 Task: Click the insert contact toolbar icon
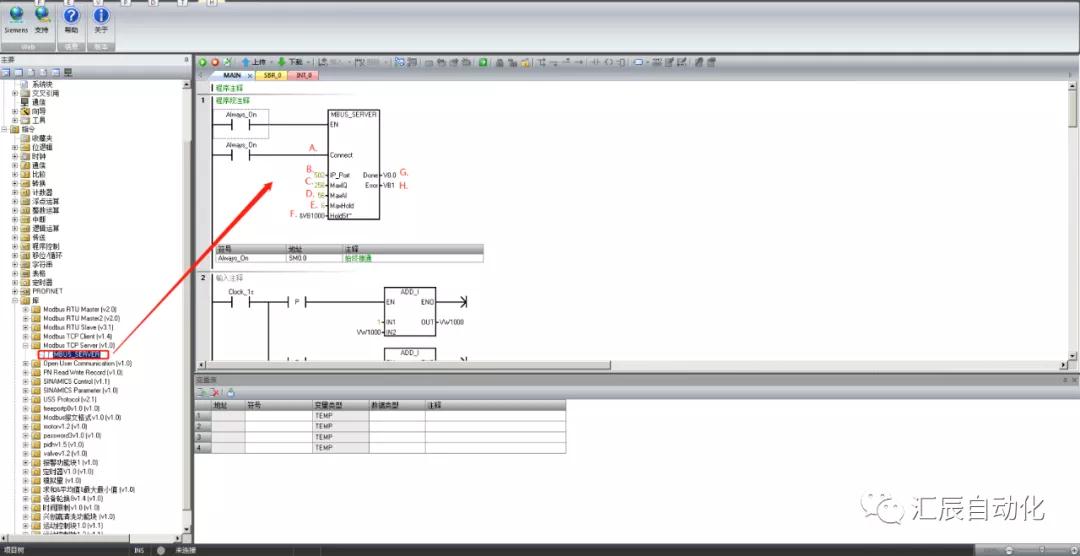(x=596, y=62)
